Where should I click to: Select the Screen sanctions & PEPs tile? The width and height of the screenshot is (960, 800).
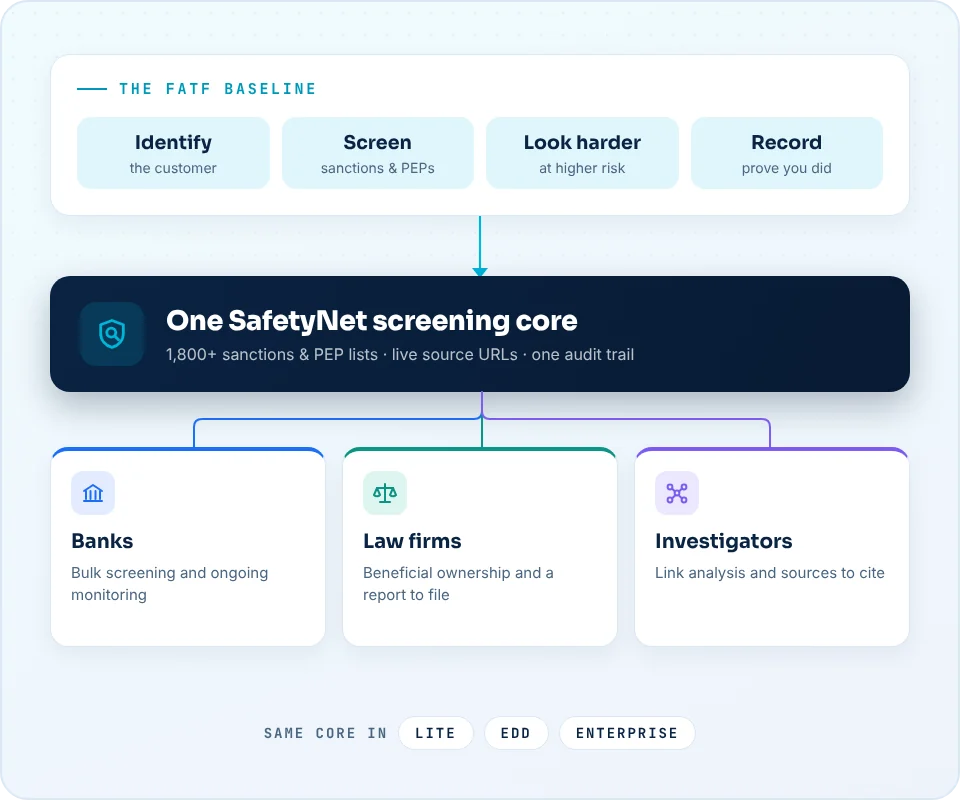coord(378,153)
